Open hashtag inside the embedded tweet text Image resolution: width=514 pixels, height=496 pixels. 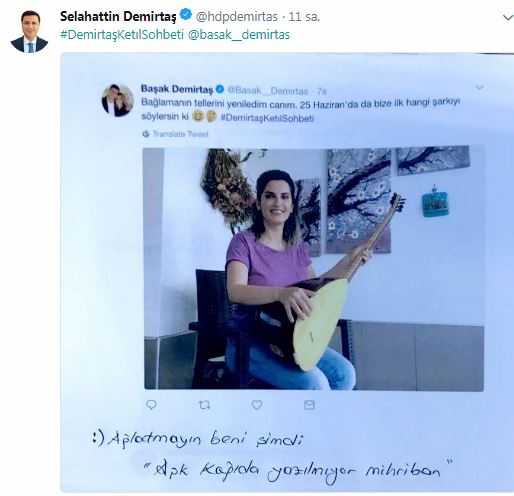[x=267, y=118]
